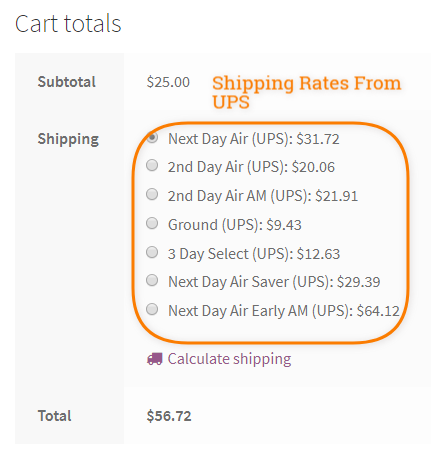Click the 2nd Day Air (UPS): $20.06 label
The image size is (439, 464).
click(251, 167)
